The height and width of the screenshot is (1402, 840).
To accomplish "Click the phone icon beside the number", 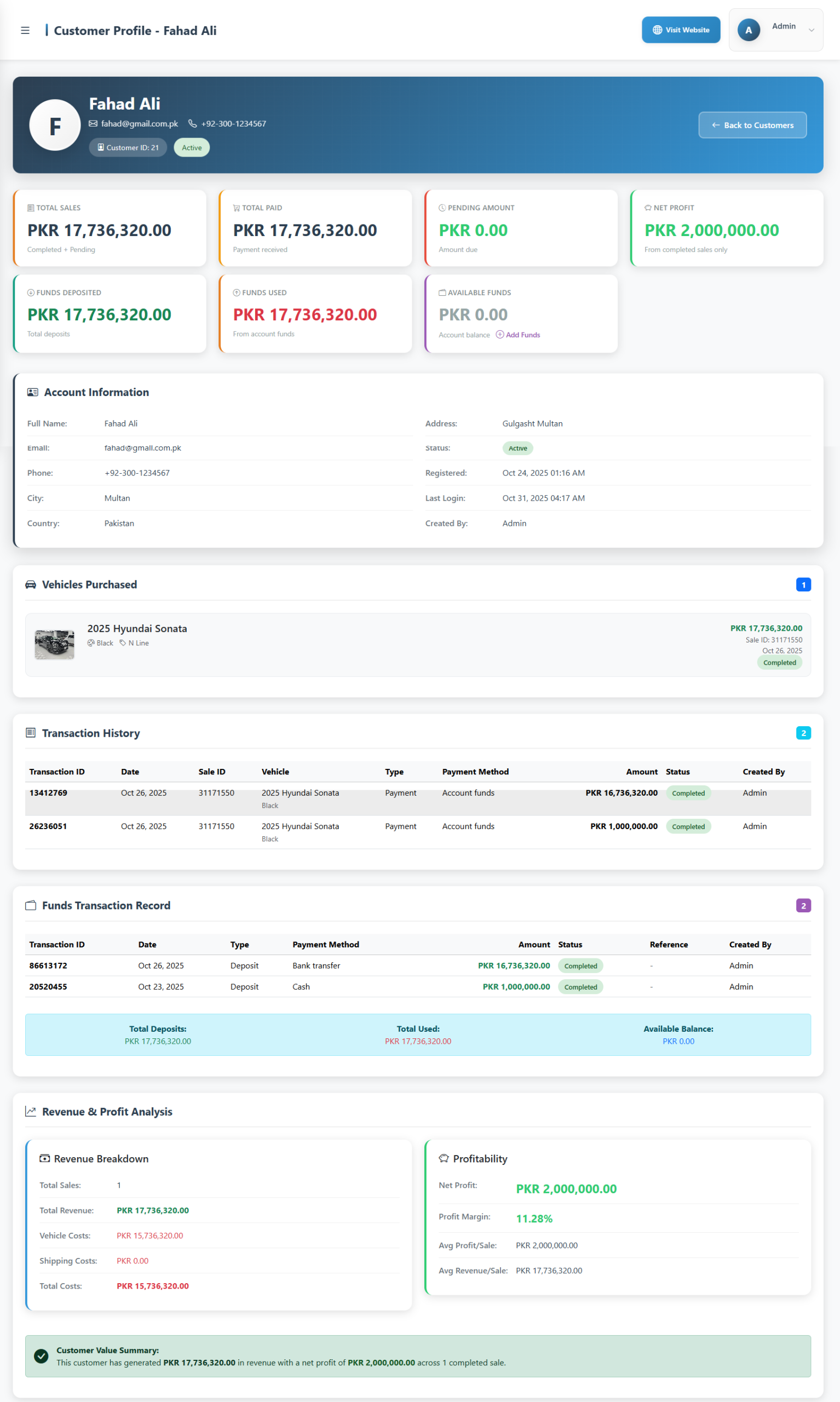I will [192, 124].
